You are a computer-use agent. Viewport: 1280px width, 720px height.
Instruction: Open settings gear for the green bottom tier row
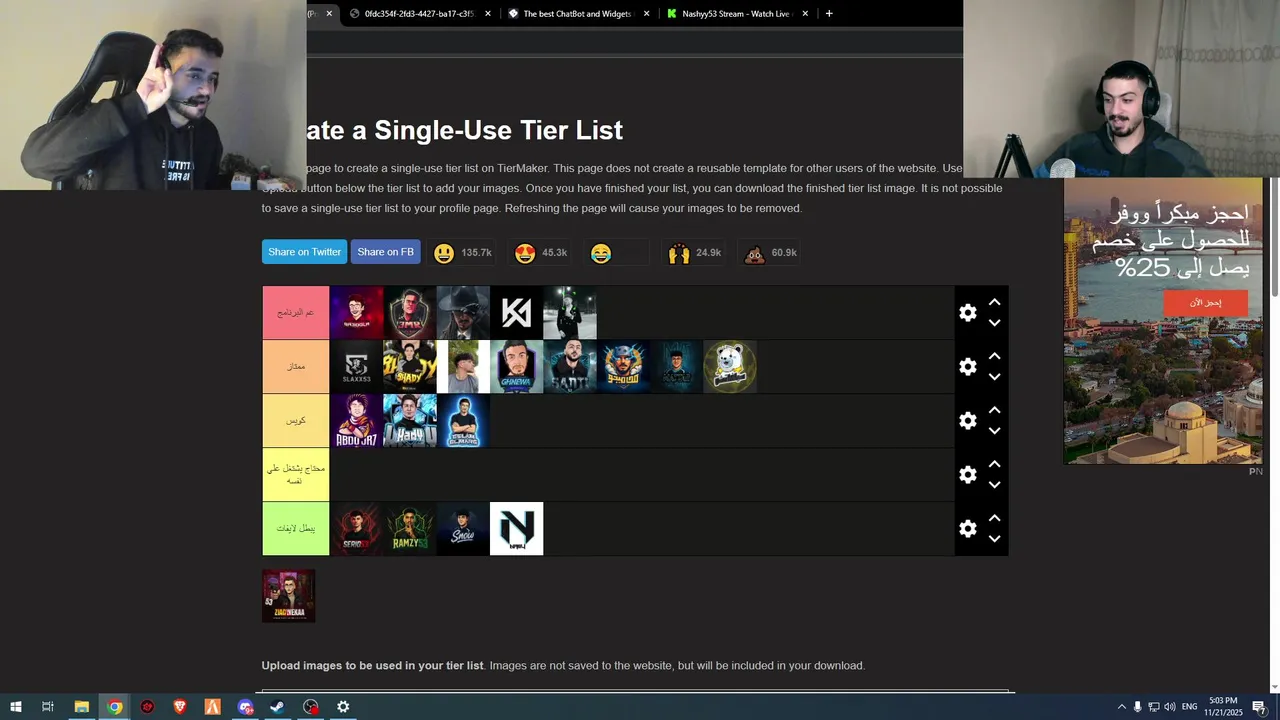967,529
